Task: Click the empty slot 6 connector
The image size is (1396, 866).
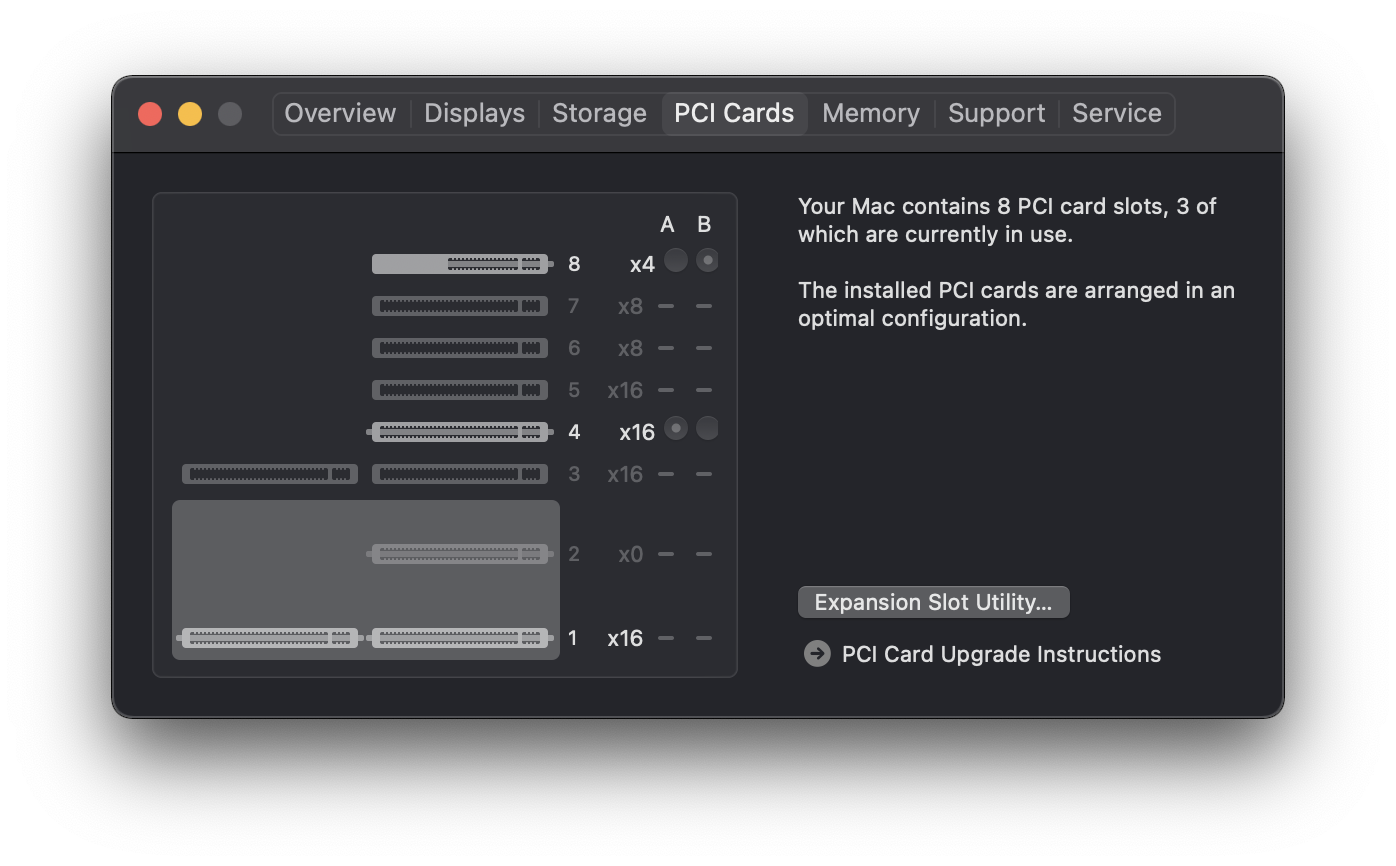Action: pos(460,348)
